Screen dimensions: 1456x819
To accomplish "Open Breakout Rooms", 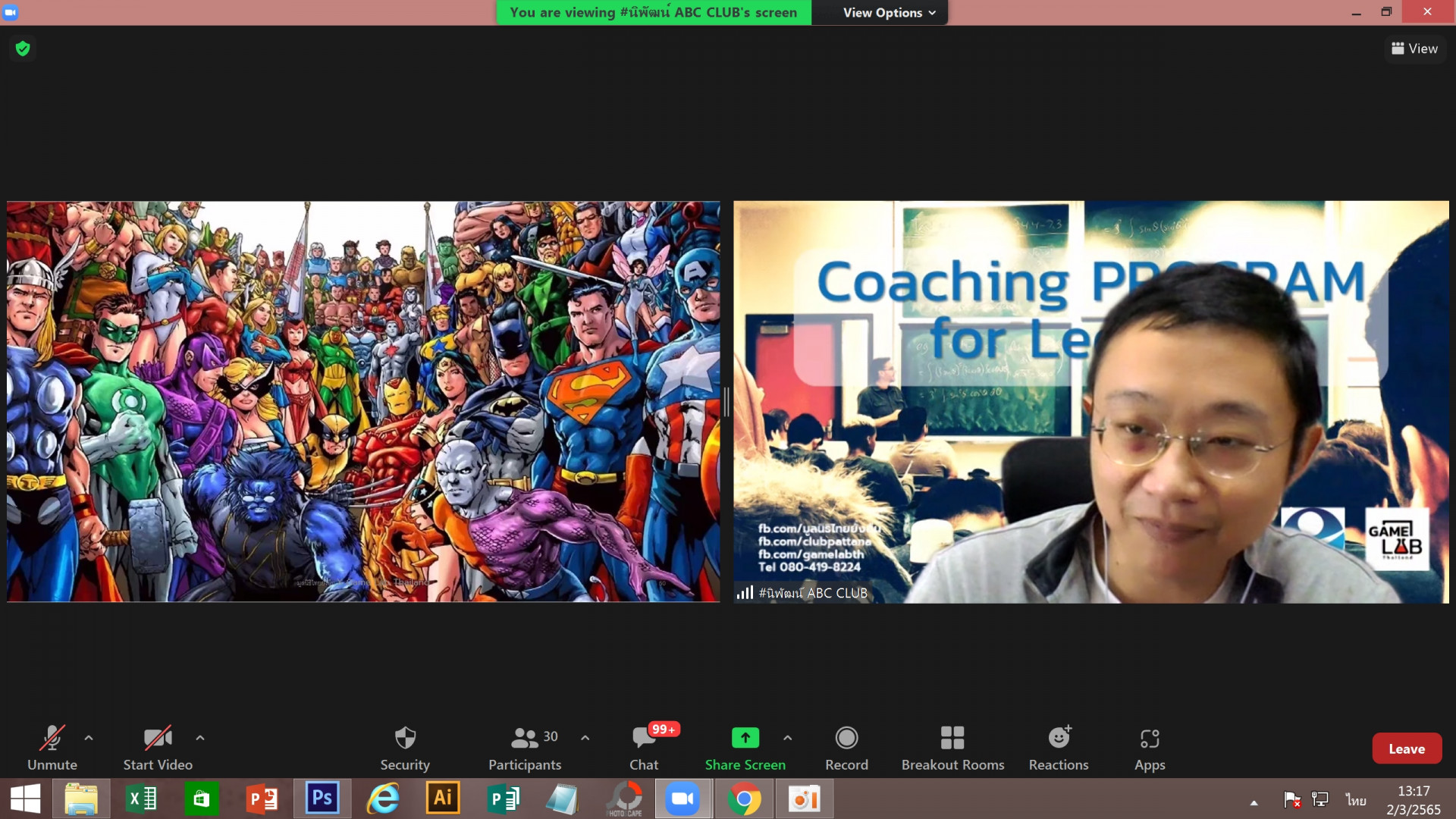I will [952, 748].
